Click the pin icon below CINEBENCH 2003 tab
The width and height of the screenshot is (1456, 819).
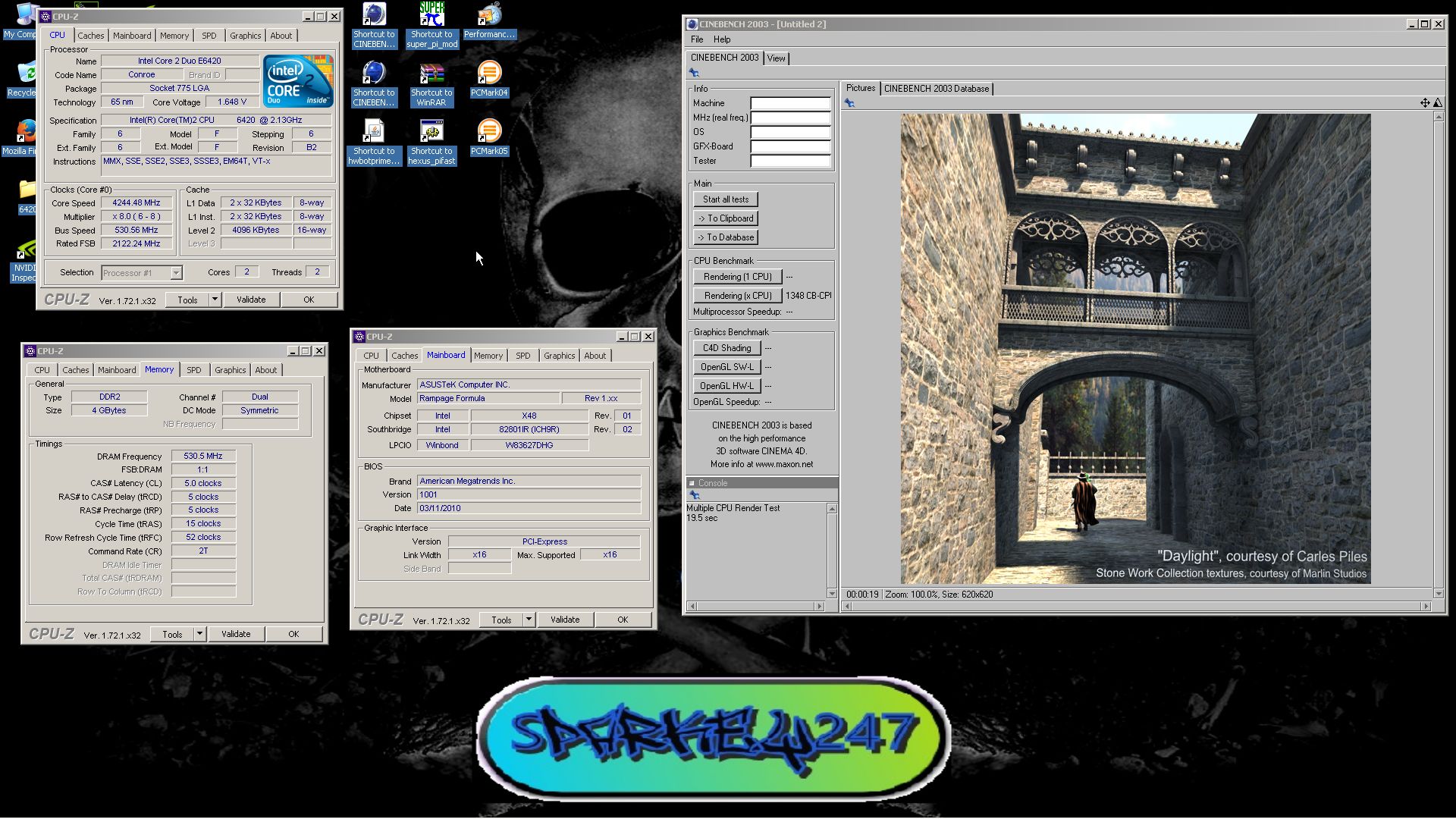click(694, 73)
